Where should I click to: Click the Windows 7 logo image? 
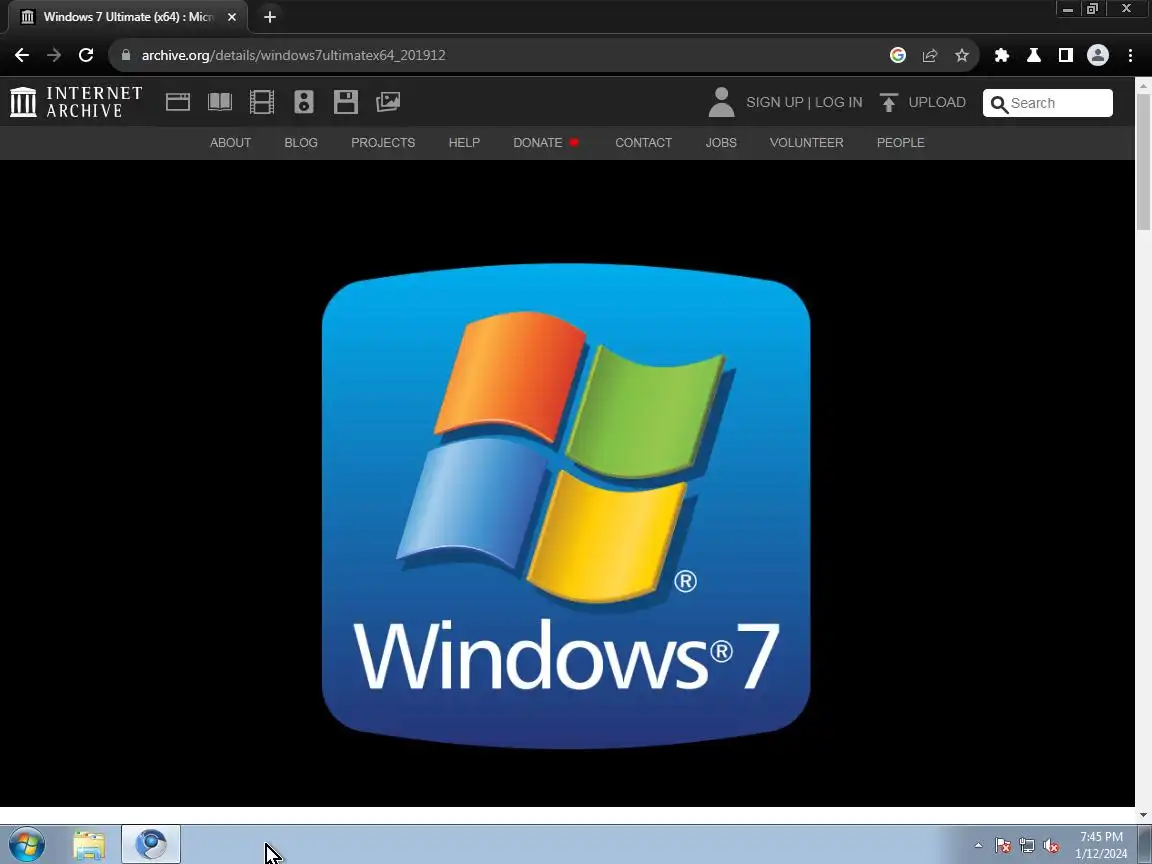pyautogui.click(x=566, y=506)
